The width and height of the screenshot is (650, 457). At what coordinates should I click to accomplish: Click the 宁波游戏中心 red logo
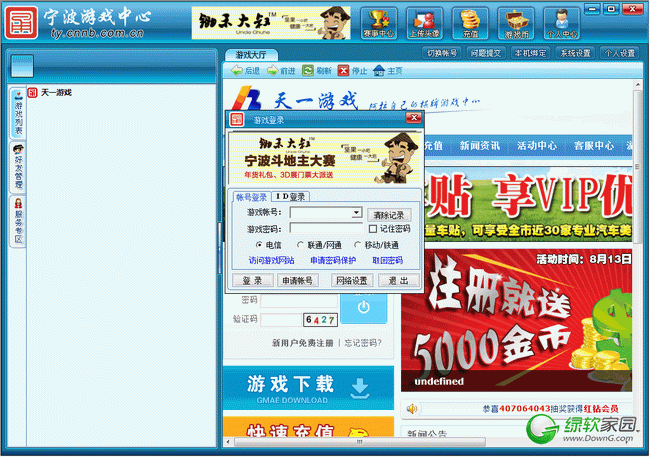(20, 22)
